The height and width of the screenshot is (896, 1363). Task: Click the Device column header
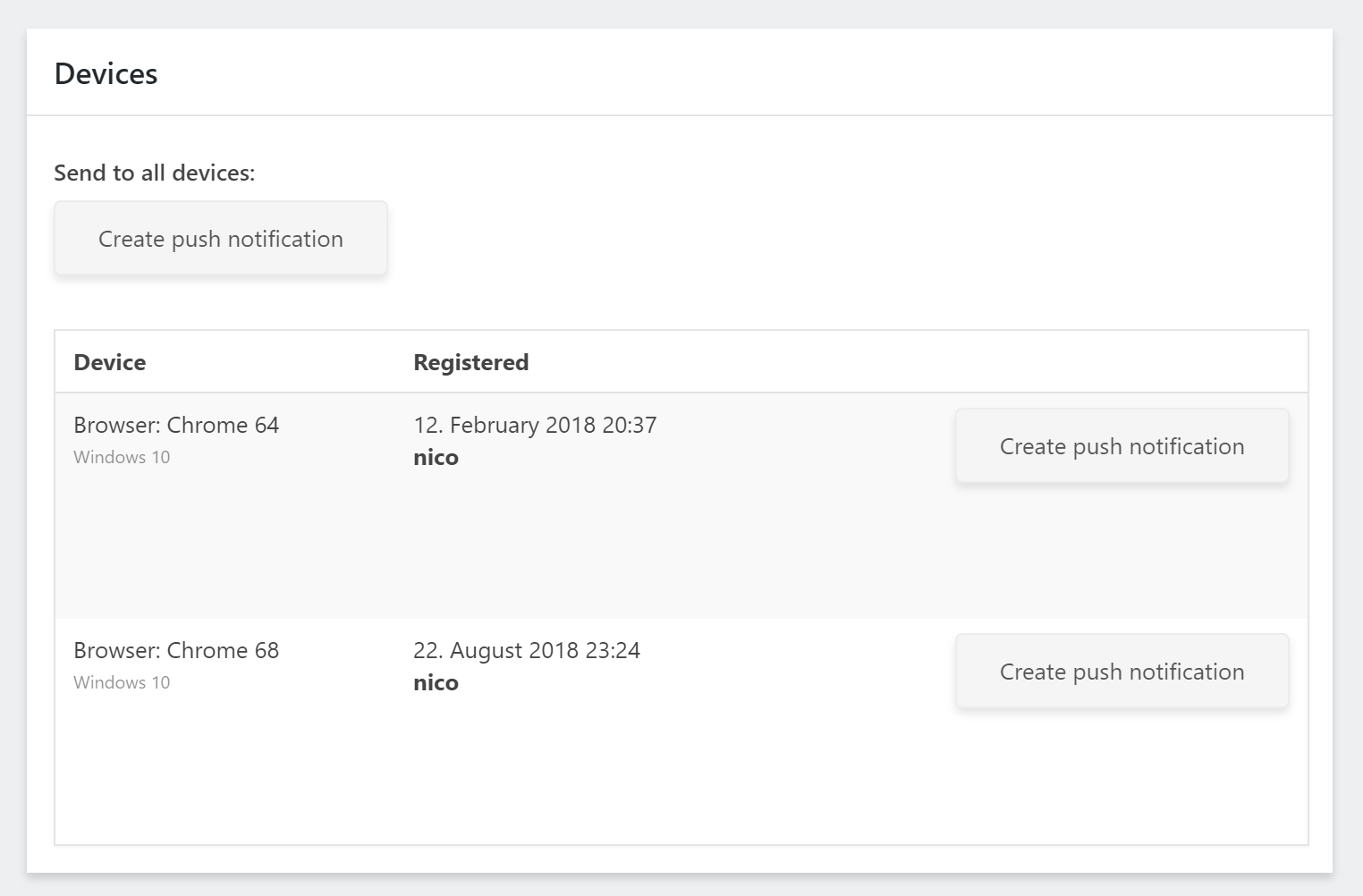tap(110, 362)
